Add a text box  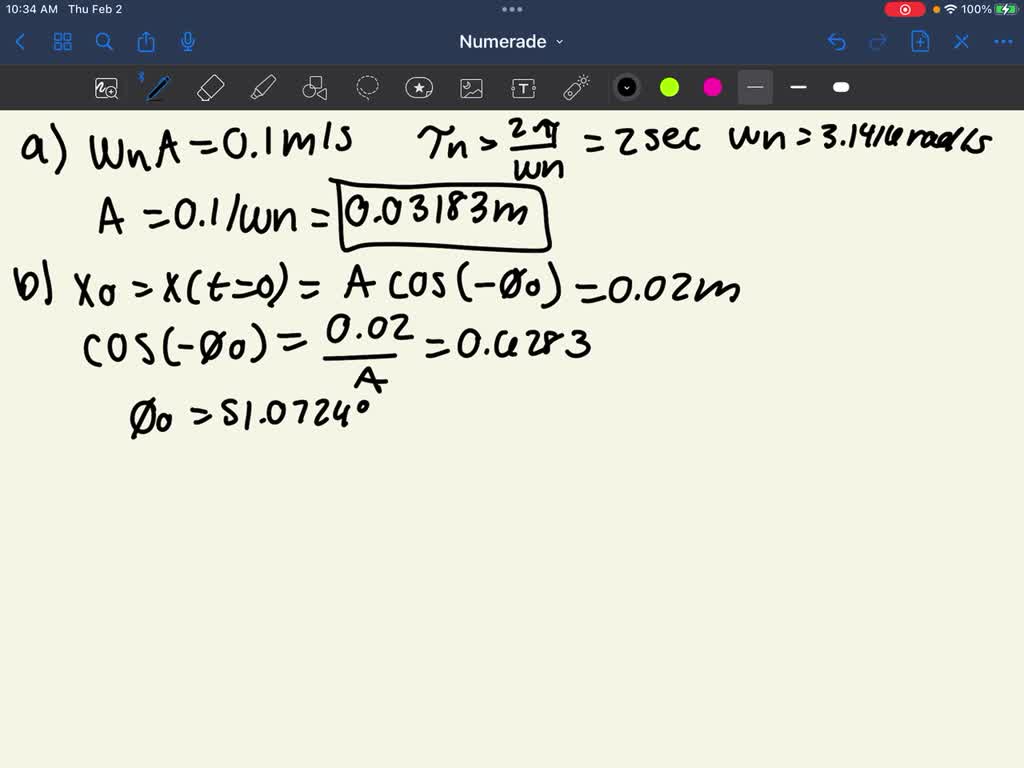click(524, 87)
